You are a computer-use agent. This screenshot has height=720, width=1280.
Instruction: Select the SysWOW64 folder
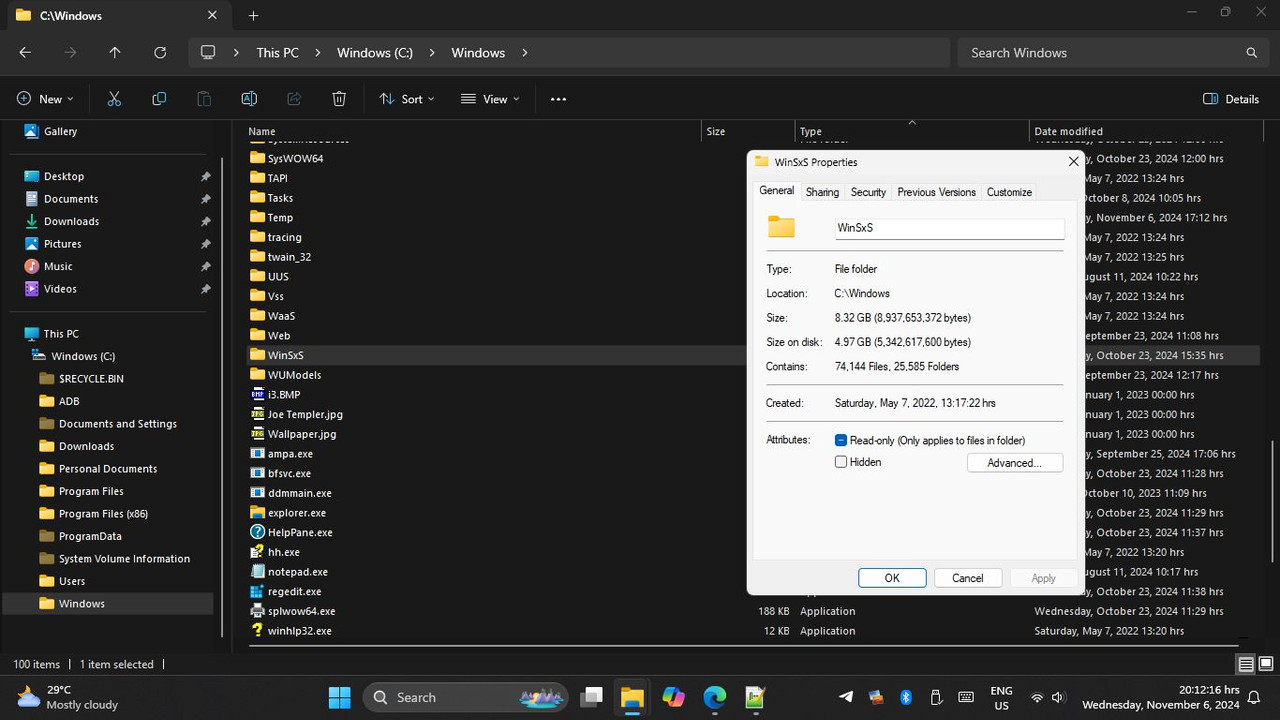tap(295, 158)
